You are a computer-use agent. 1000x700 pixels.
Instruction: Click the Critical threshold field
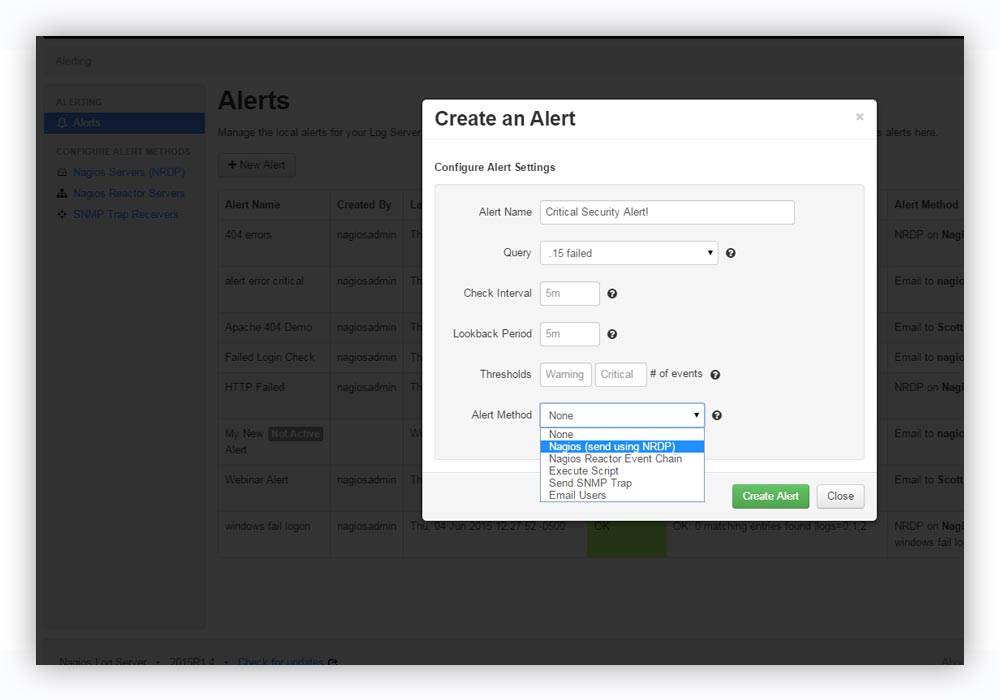pyautogui.click(x=621, y=374)
